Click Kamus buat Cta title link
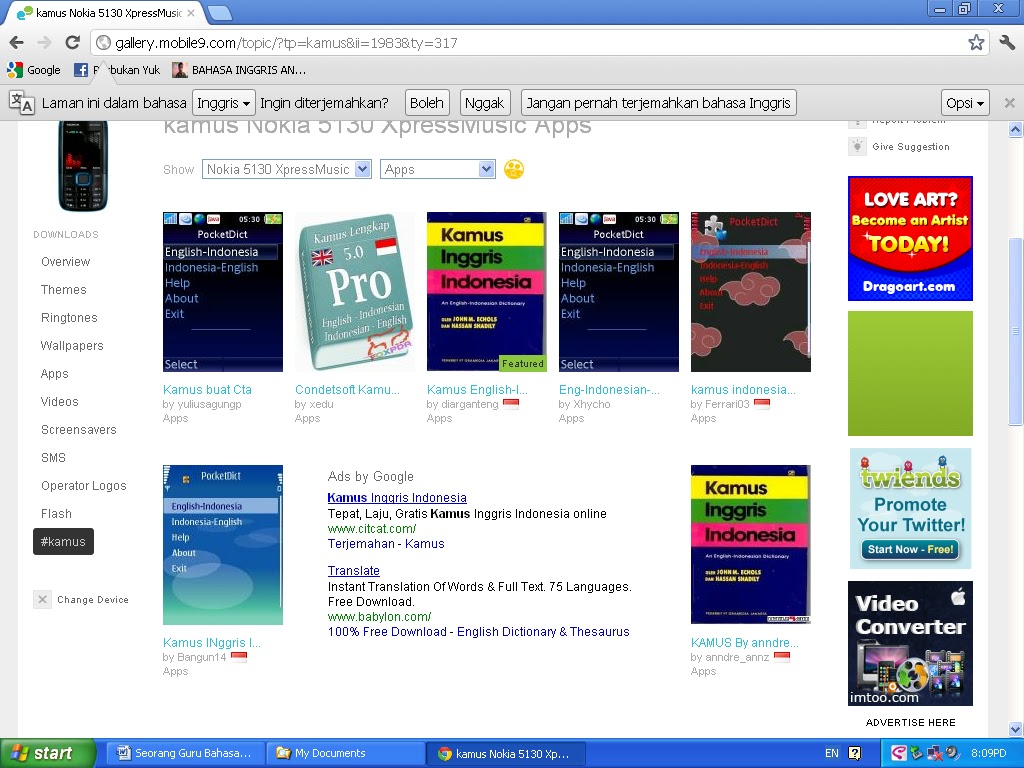 point(207,390)
